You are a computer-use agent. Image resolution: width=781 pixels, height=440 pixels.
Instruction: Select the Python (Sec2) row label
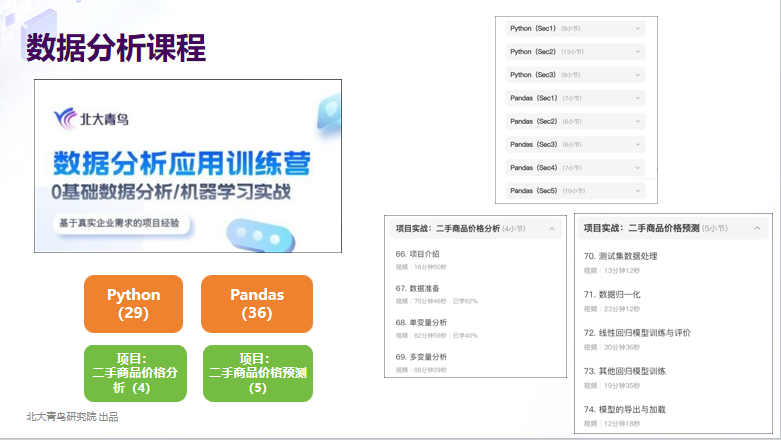[533, 52]
